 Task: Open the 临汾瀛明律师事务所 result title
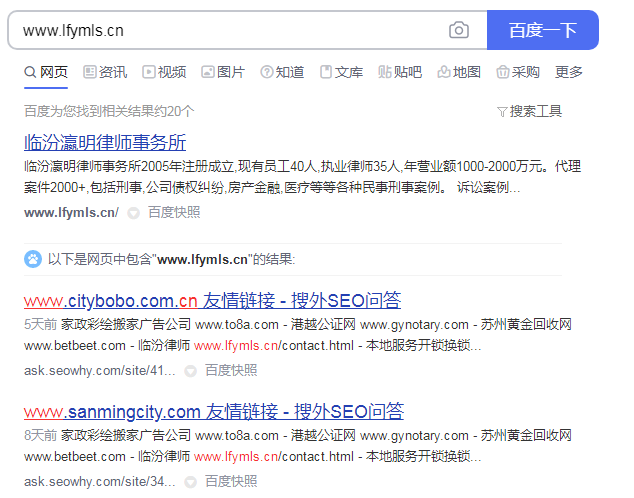tap(105, 143)
